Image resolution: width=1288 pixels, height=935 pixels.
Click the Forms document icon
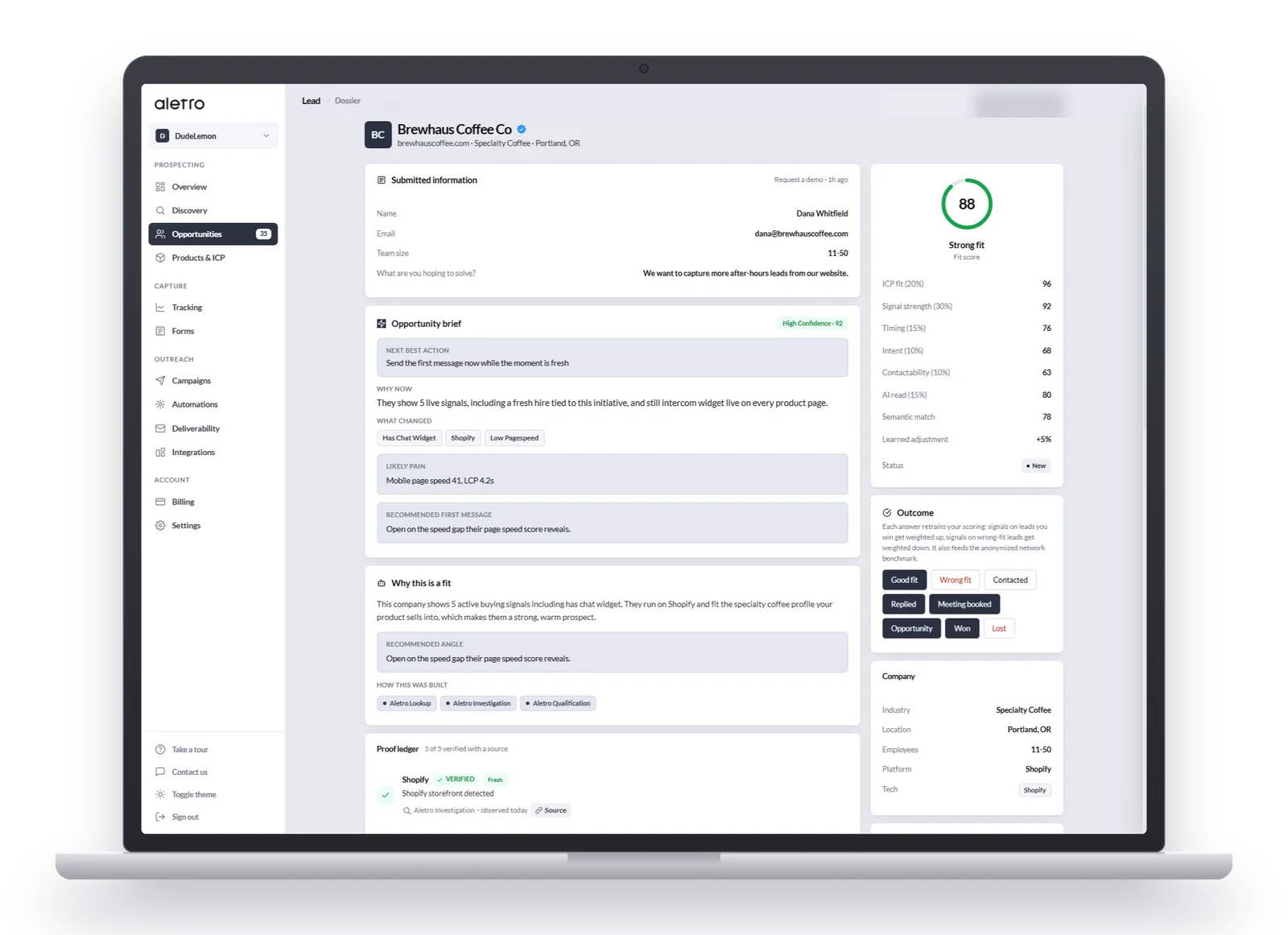coord(160,331)
